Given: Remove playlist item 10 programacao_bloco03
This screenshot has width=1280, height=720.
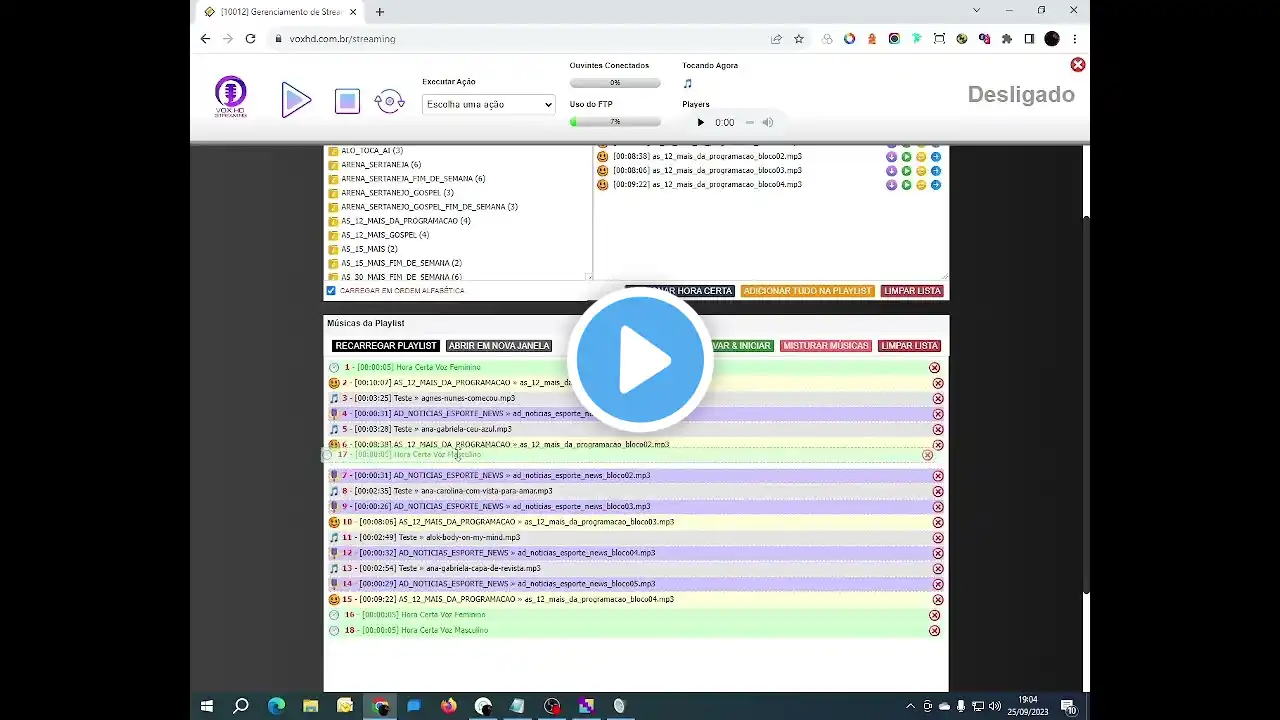Looking at the screenshot, I should tap(938, 523).
